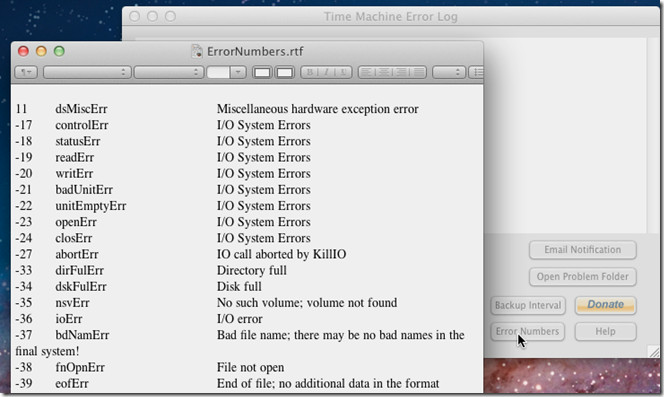664x397 pixels.
Task: Click the font size field
Action: [218, 72]
